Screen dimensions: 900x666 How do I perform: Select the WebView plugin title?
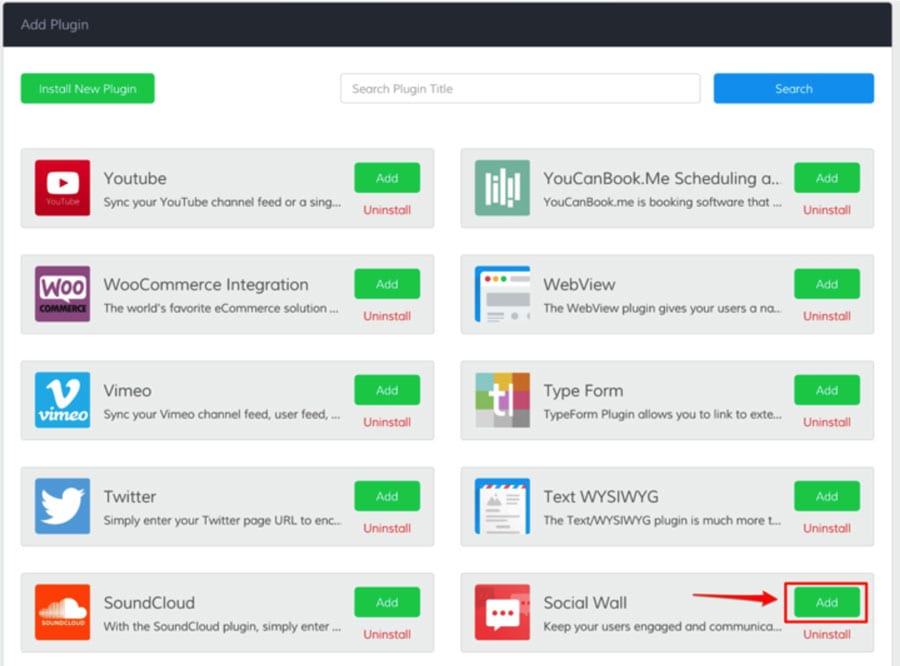(x=579, y=285)
